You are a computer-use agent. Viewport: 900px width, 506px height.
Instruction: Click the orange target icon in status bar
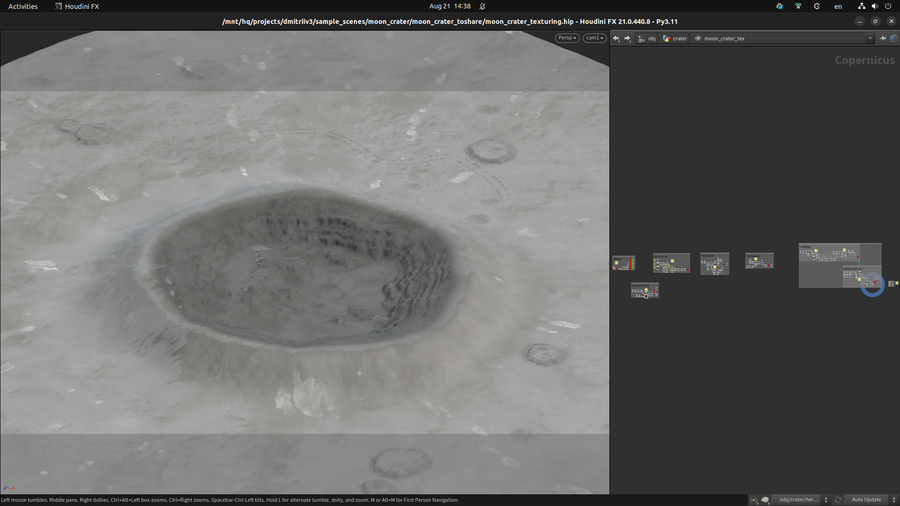point(752,499)
